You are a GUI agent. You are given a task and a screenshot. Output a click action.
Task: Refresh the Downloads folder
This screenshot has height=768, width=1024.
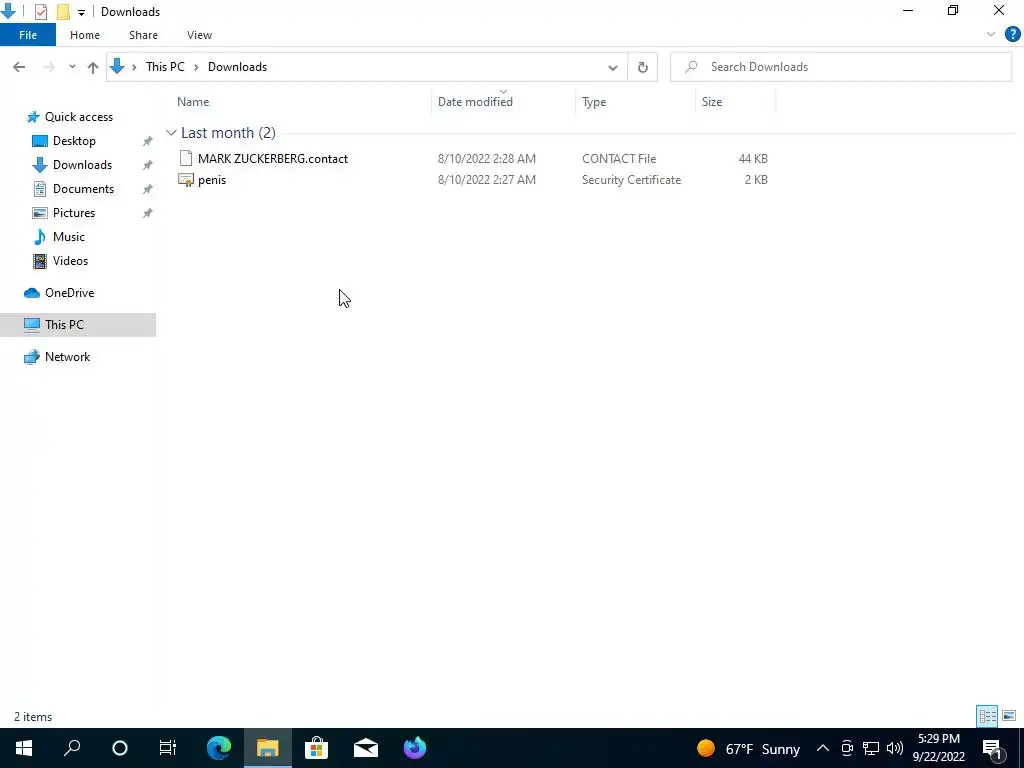(x=643, y=67)
